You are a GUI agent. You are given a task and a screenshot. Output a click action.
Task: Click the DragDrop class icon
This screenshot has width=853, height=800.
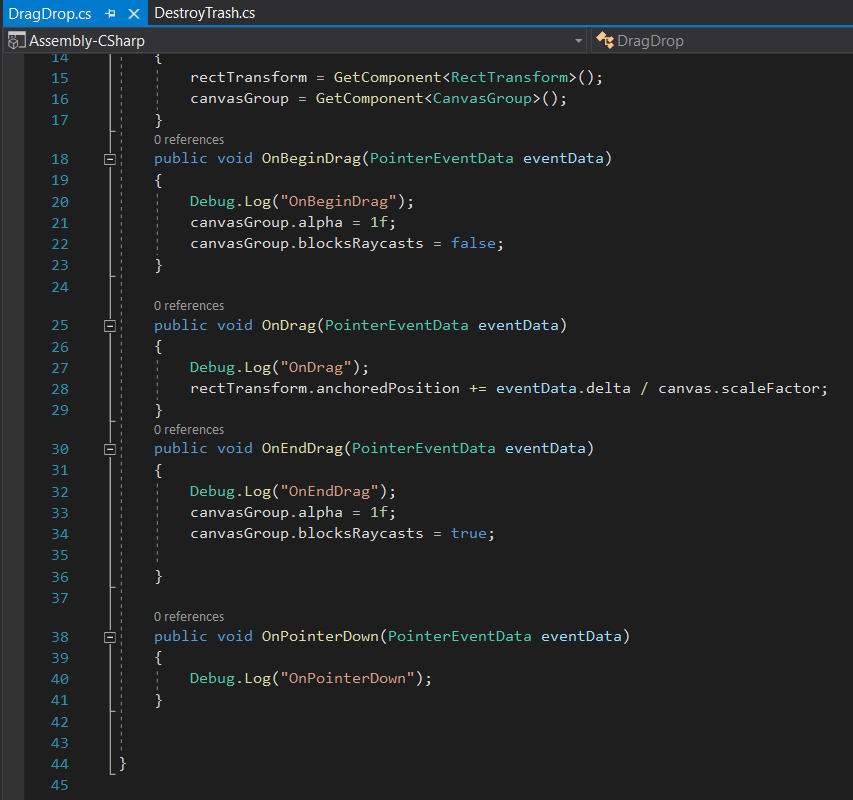click(604, 41)
